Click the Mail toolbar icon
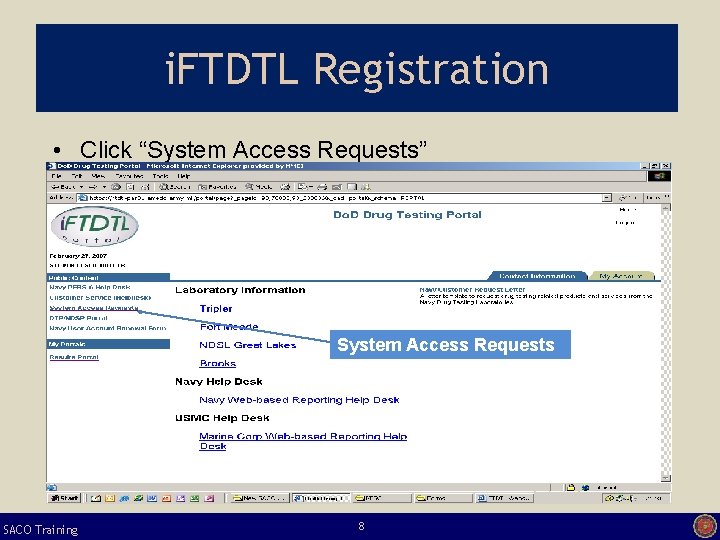720x540 pixels. 303,187
